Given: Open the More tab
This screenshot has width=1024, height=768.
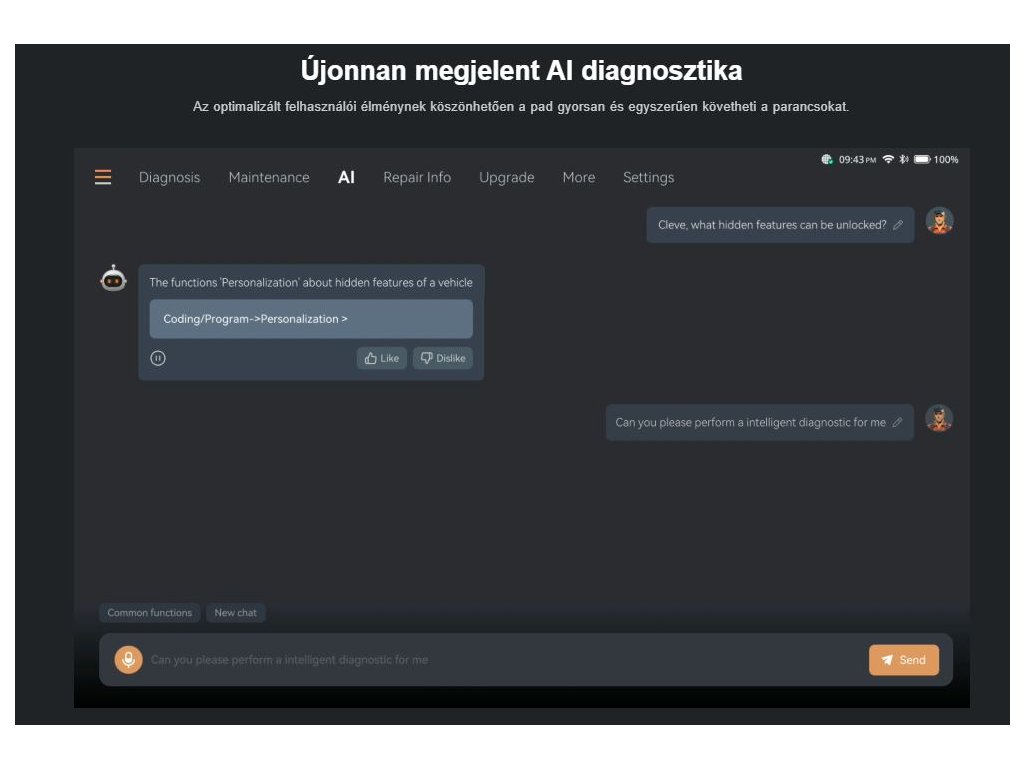Looking at the screenshot, I should coord(579,177).
